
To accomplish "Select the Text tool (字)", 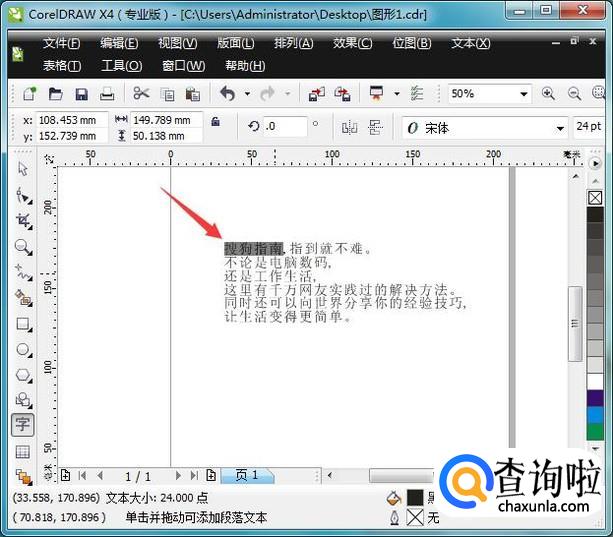I will point(22,425).
